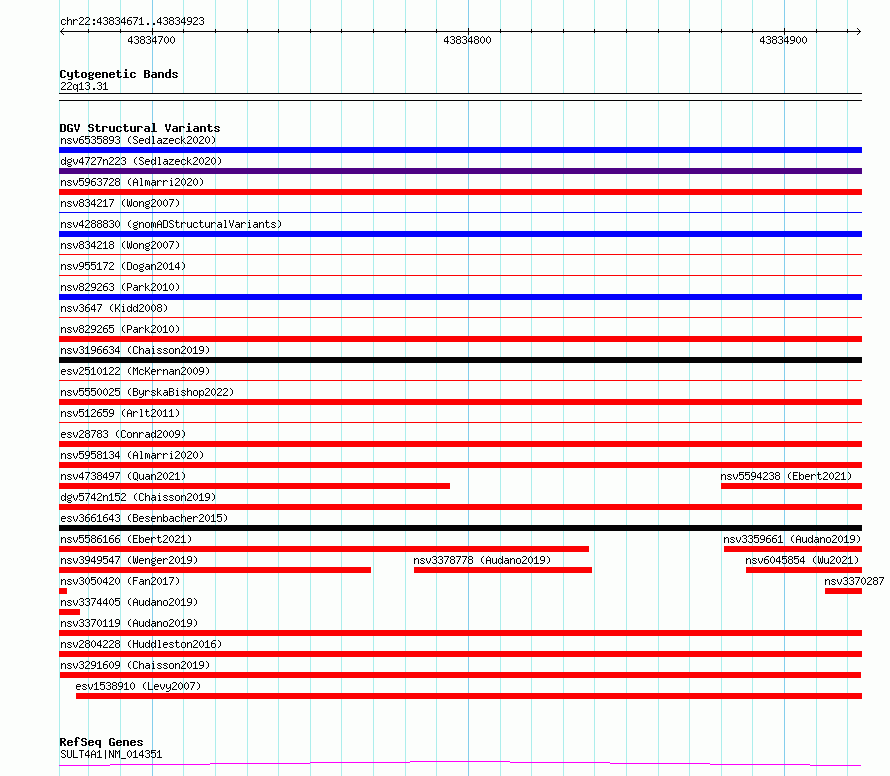Viewport: 890px width, 776px height.
Task: Click the blue bar under nsv6535893
Action: coord(460,150)
